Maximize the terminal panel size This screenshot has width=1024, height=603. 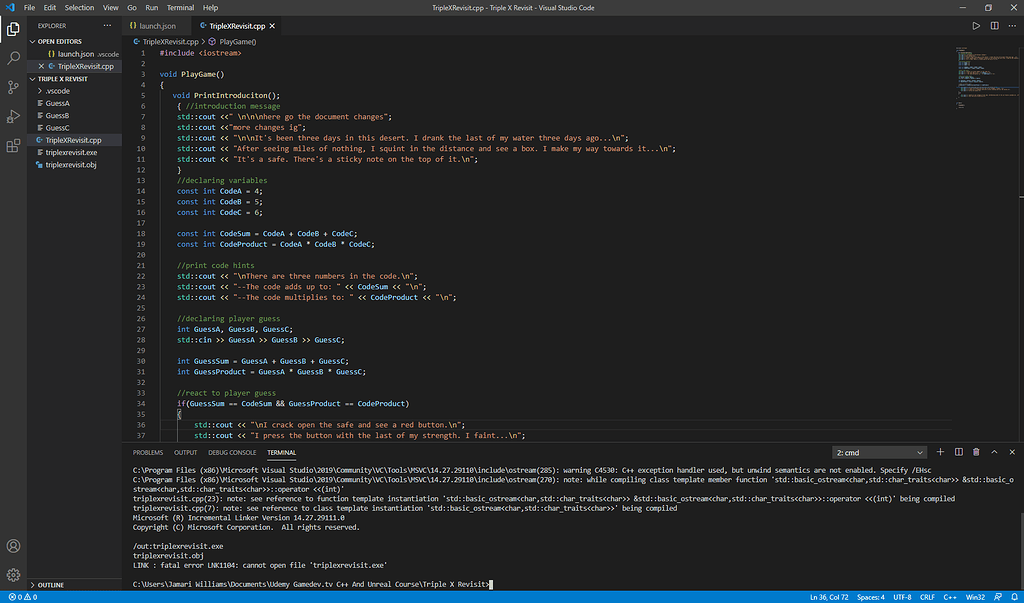[x=994, y=452]
